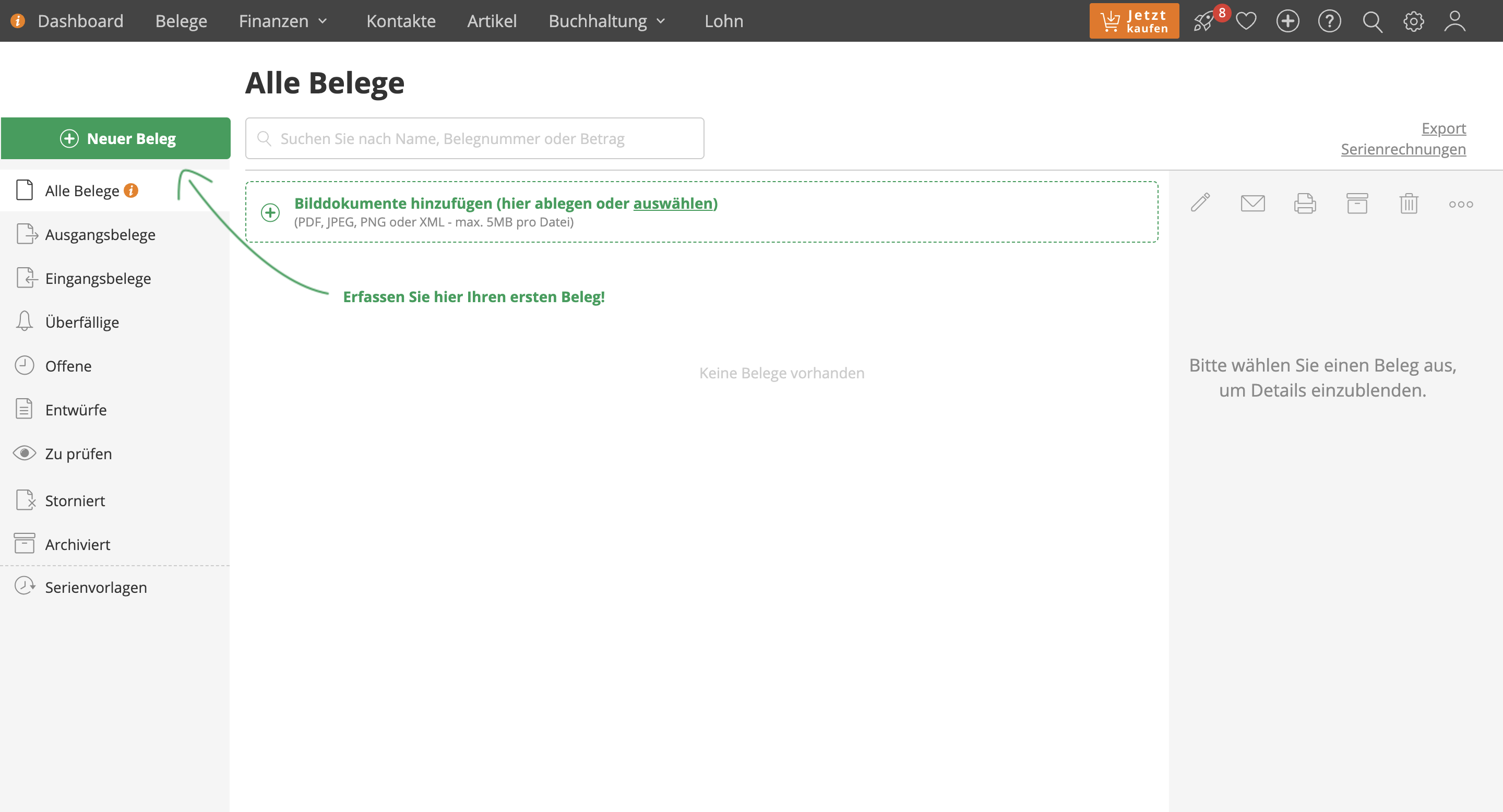
Task: Click the plus quick-add icon in the top bar
Action: (1287, 21)
